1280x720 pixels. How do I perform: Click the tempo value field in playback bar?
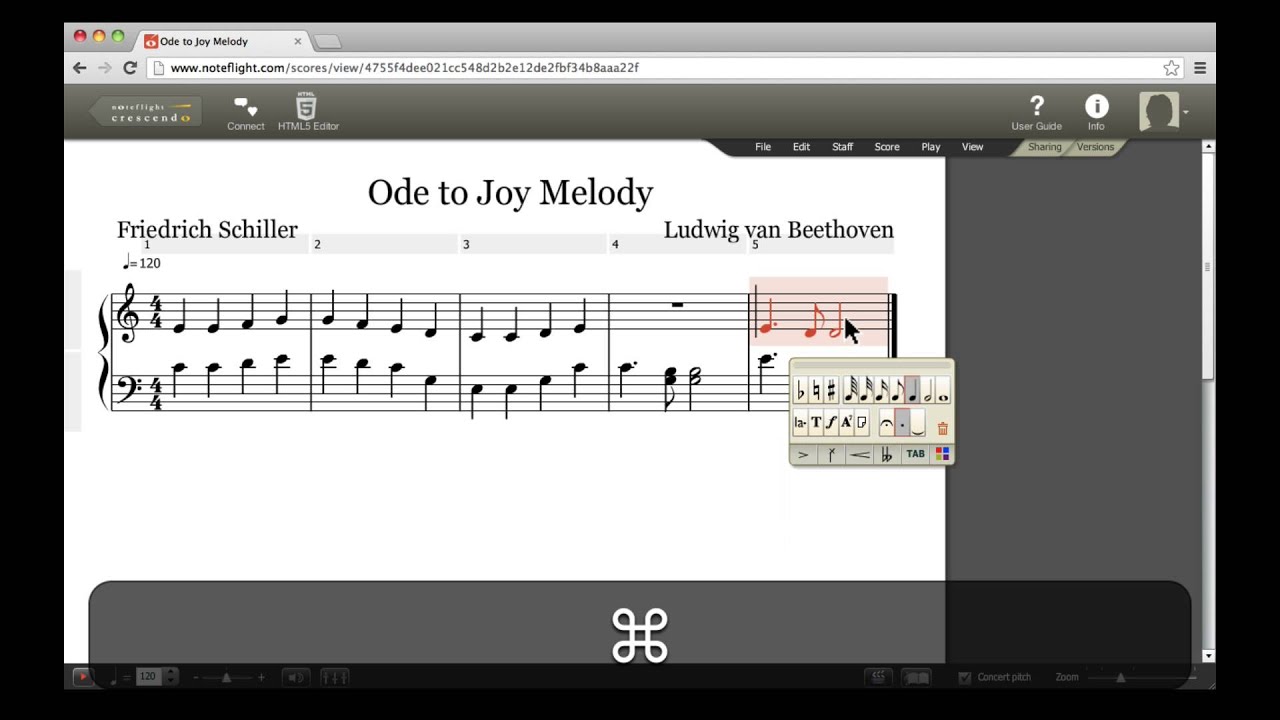(x=148, y=677)
